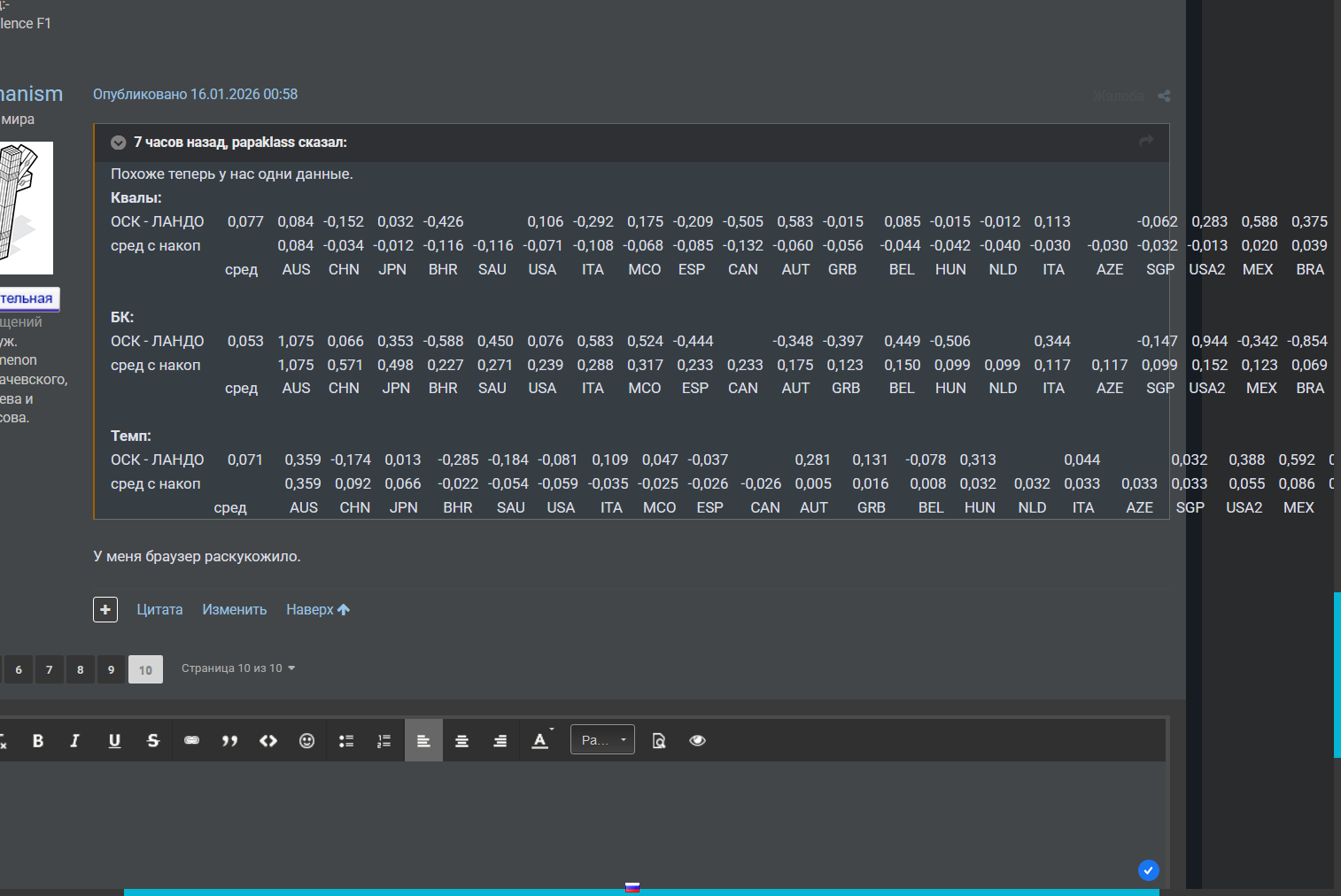Collapse the papaklass quote block
Screen dimensions: 1341x896
pos(118,143)
